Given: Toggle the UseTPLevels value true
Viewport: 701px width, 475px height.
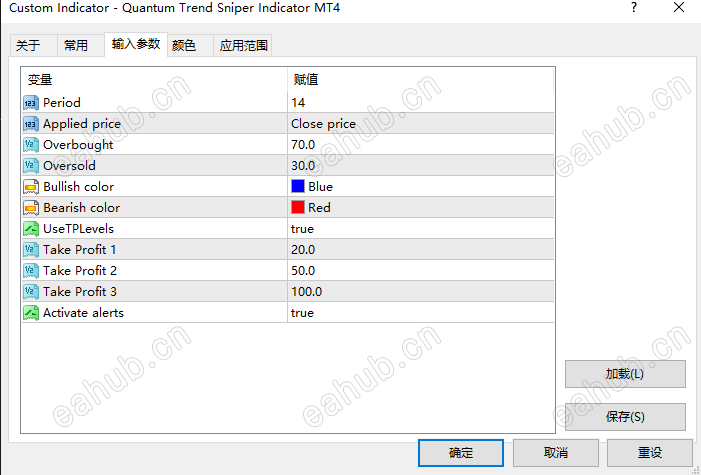Looking at the screenshot, I should 302,229.
